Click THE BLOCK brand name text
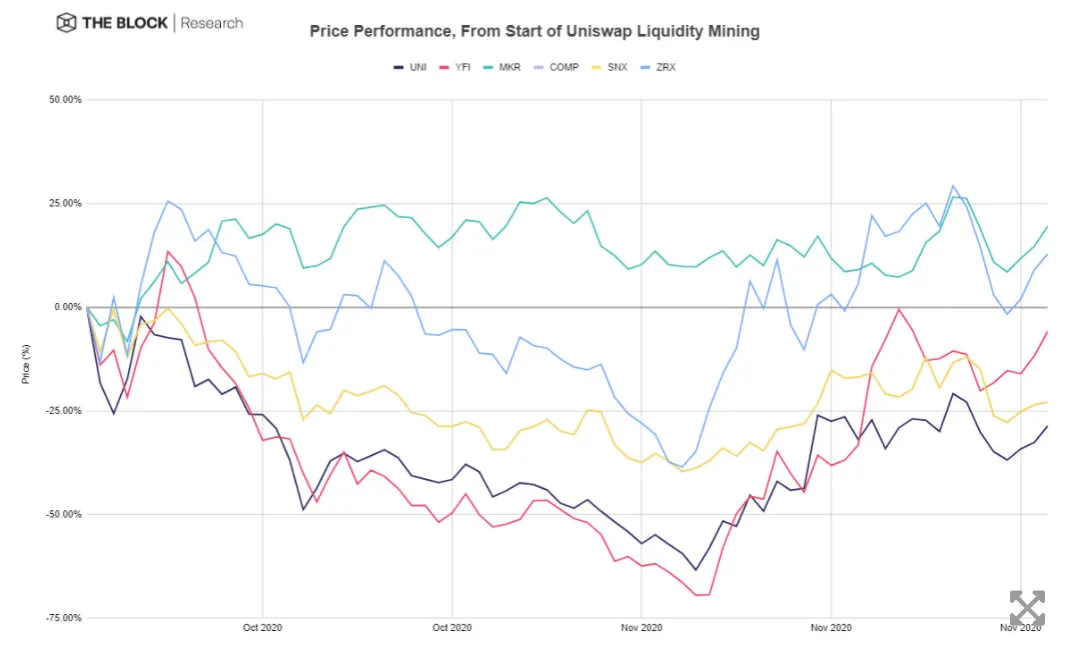The width and height of the screenshot is (1074, 652). pos(125,23)
